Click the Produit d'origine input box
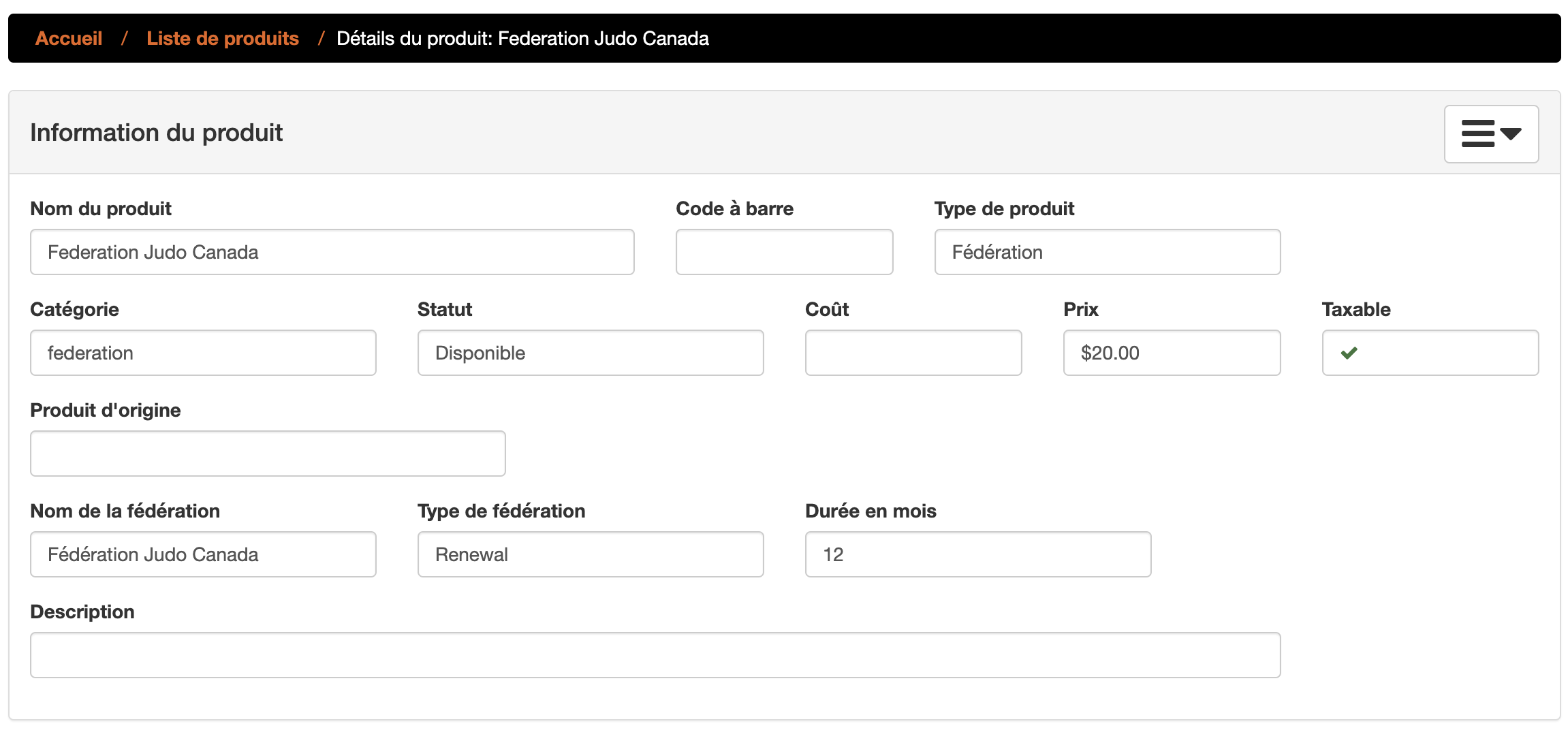The image size is (1568, 730). 267,453
